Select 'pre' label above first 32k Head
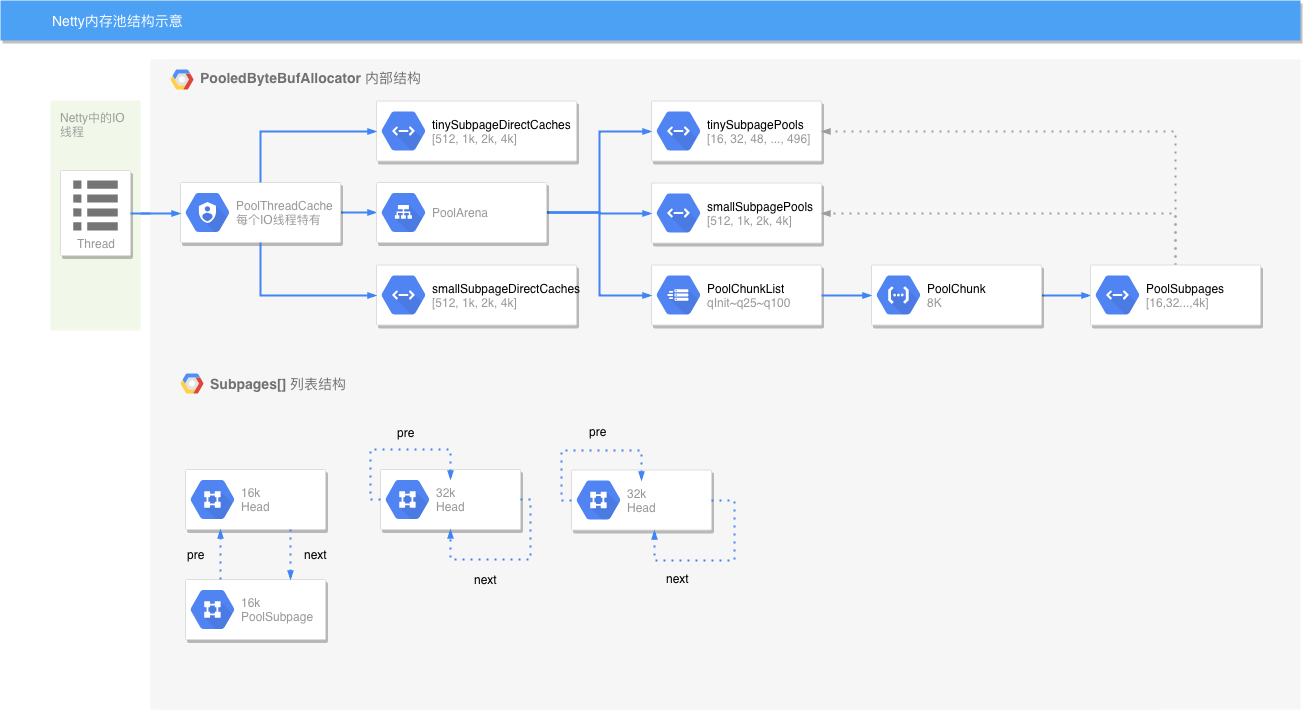Viewport: 1303px width, 710px height. pos(405,433)
